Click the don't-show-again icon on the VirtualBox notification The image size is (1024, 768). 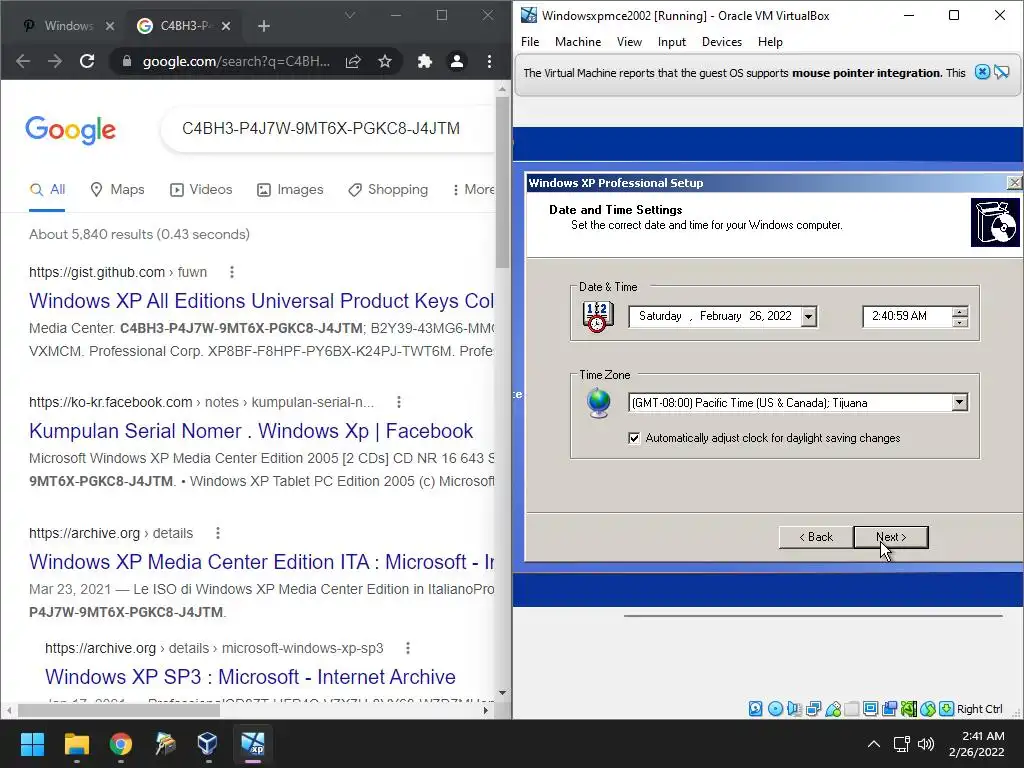click(x=1002, y=72)
